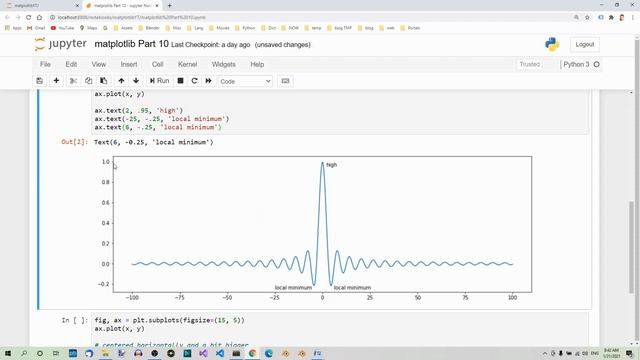This screenshot has height=360, width=640.
Task: Click the Out[2] output prompt
Action: pyautogui.click(x=74, y=142)
